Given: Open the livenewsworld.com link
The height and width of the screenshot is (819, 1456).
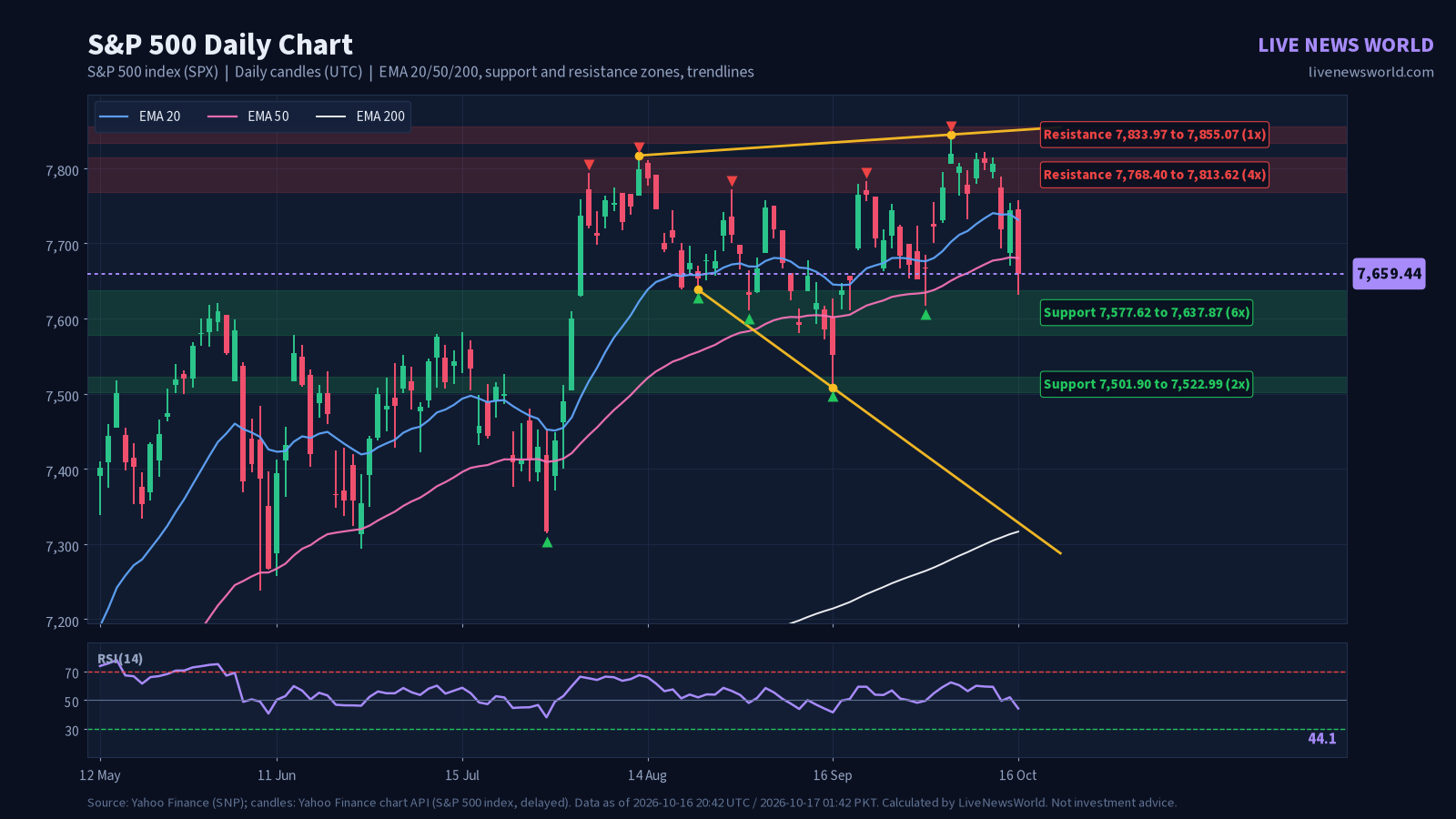Looking at the screenshot, I should click(1370, 72).
